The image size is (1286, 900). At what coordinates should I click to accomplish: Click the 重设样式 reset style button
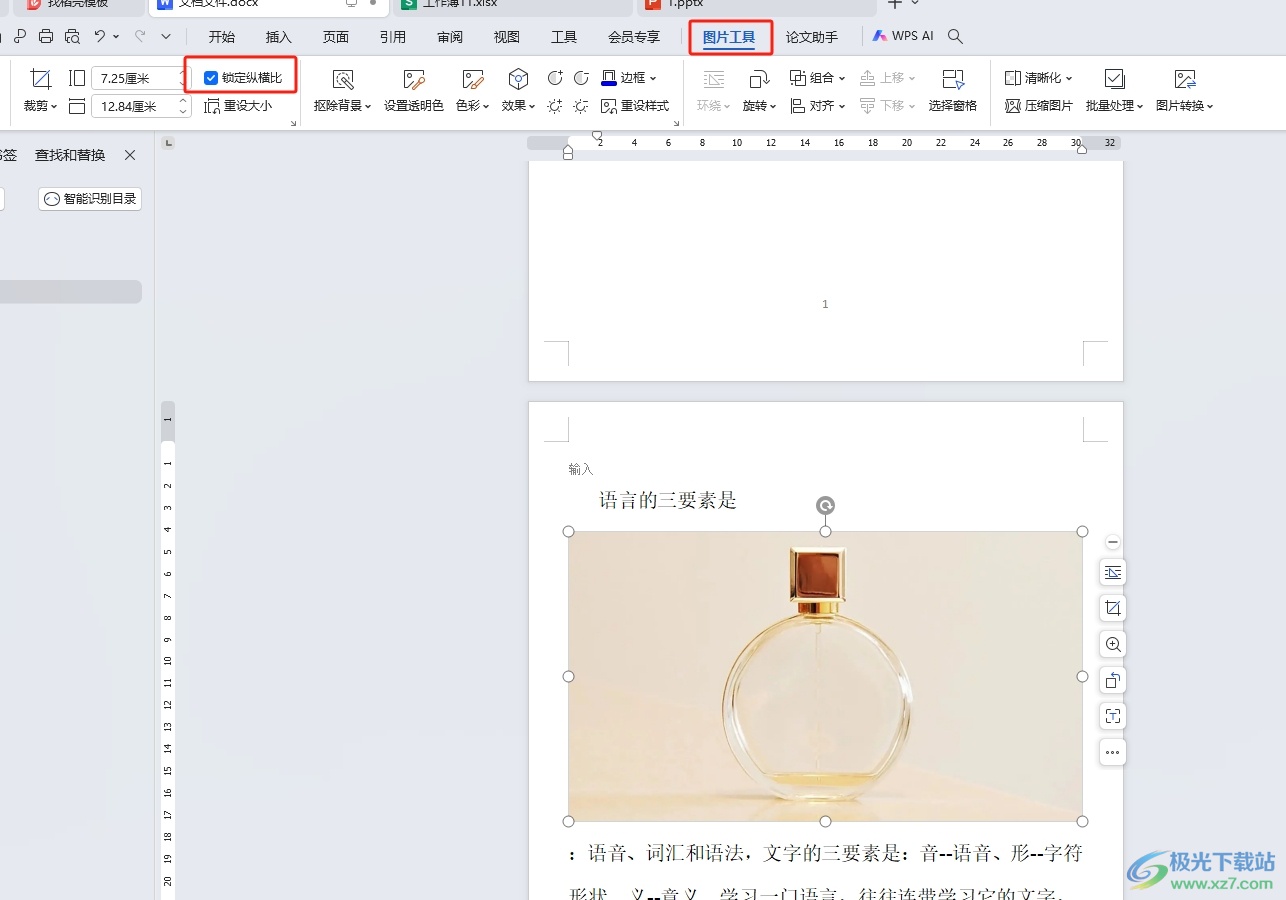[x=635, y=106]
